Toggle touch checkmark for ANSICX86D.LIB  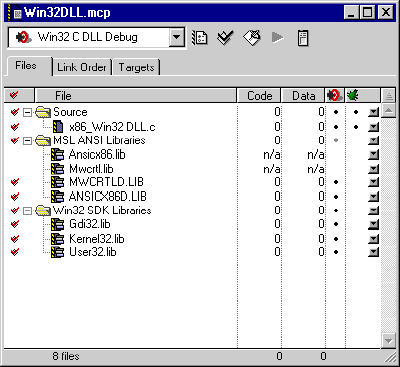[x=14, y=197]
